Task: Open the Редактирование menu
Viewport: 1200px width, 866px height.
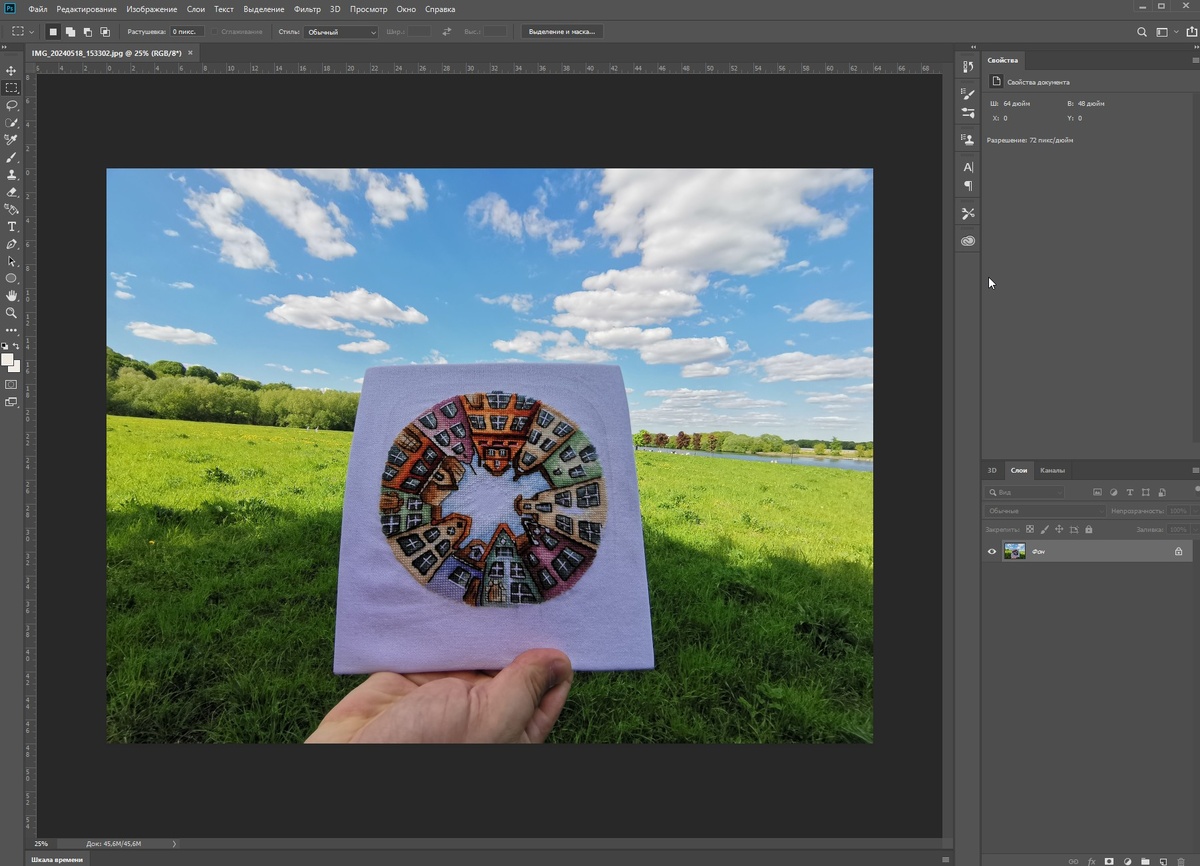Action: pyautogui.click(x=87, y=9)
